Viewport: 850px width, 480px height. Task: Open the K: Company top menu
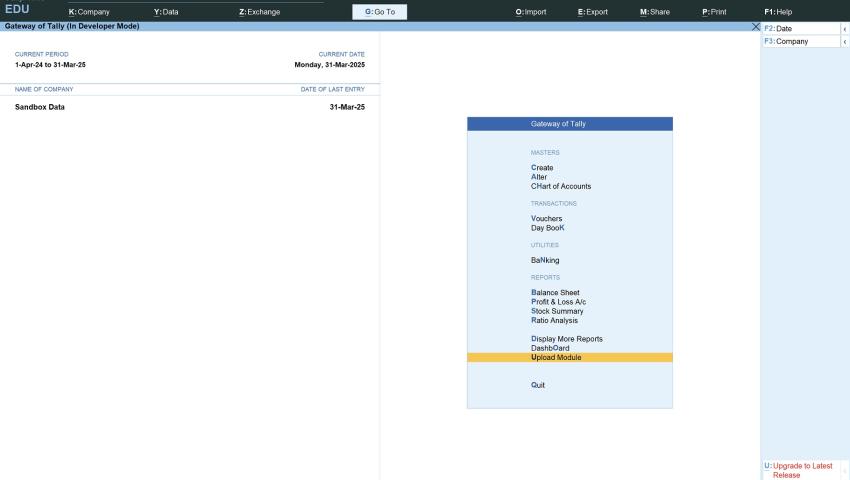tap(89, 11)
